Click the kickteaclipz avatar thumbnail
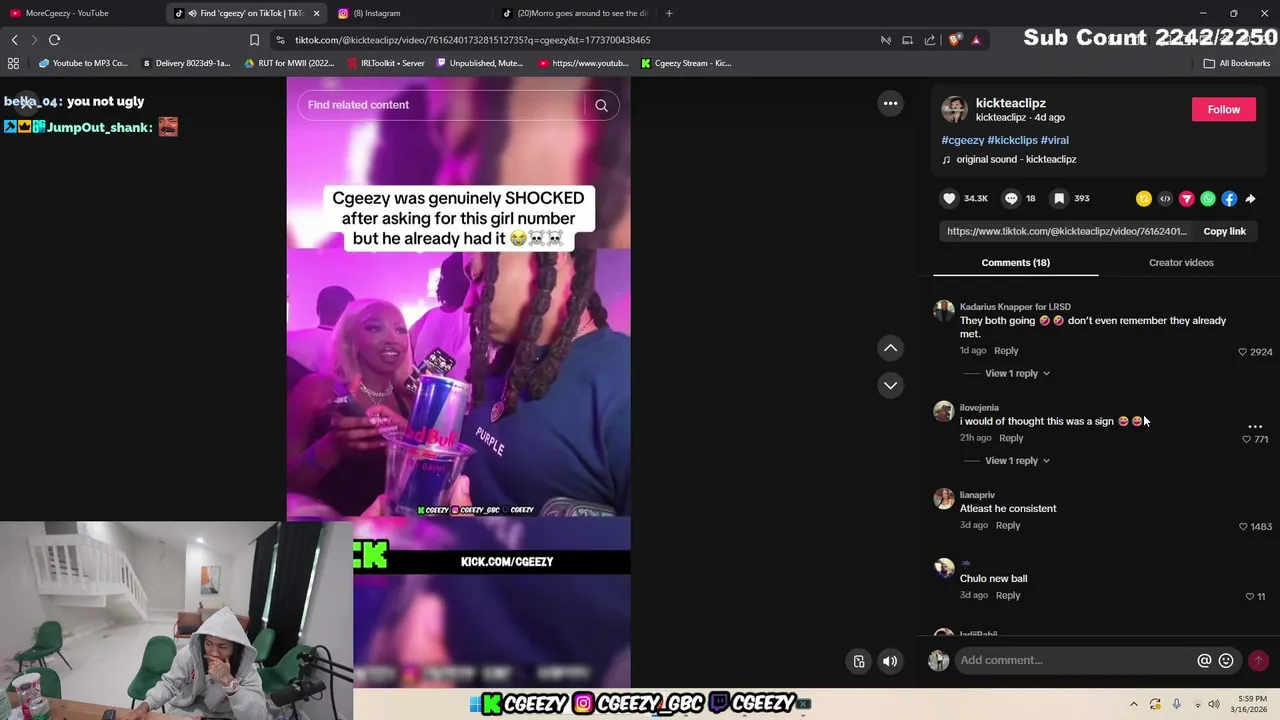 pyautogui.click(x=954, y=110)
